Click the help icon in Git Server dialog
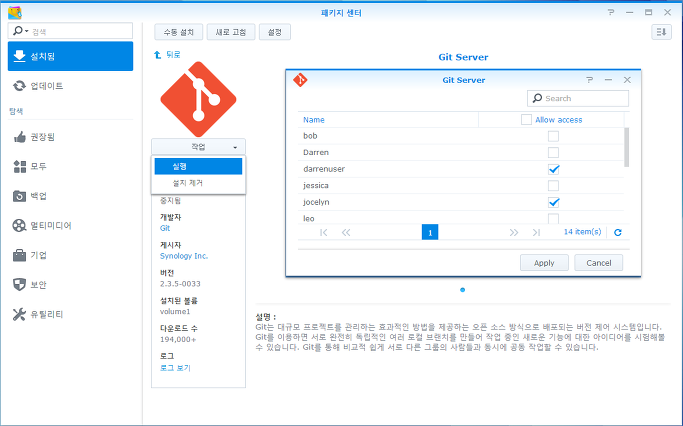Image resolution: width=683 pixels, height=426 pixels. click(589, 80)
